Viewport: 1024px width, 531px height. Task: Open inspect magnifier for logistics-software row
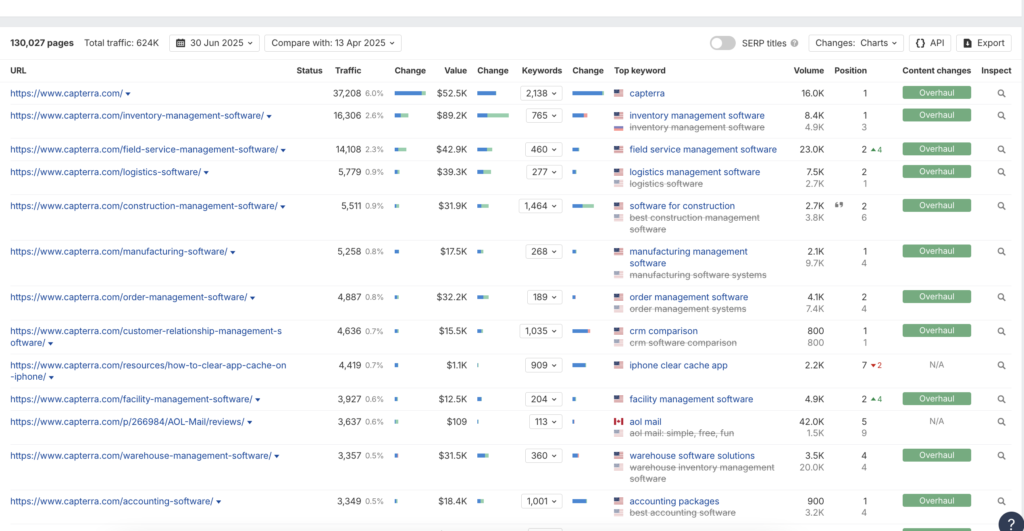pos(1001,172)
